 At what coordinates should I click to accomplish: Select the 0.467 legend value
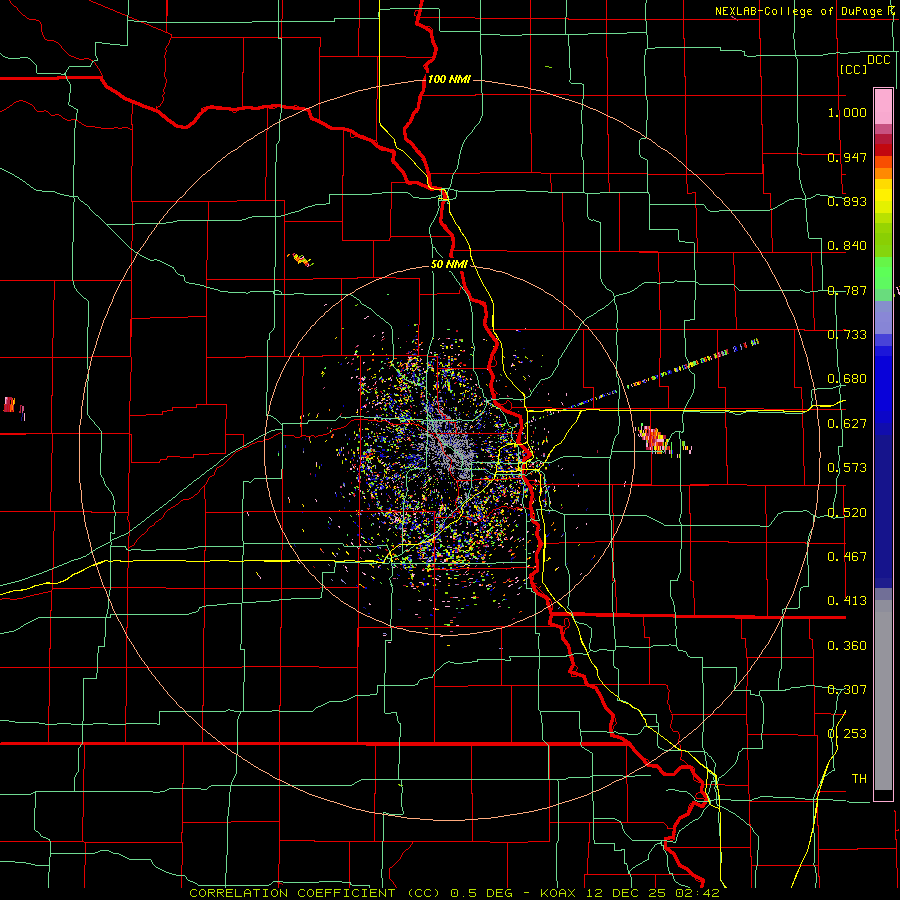(847, 557)
